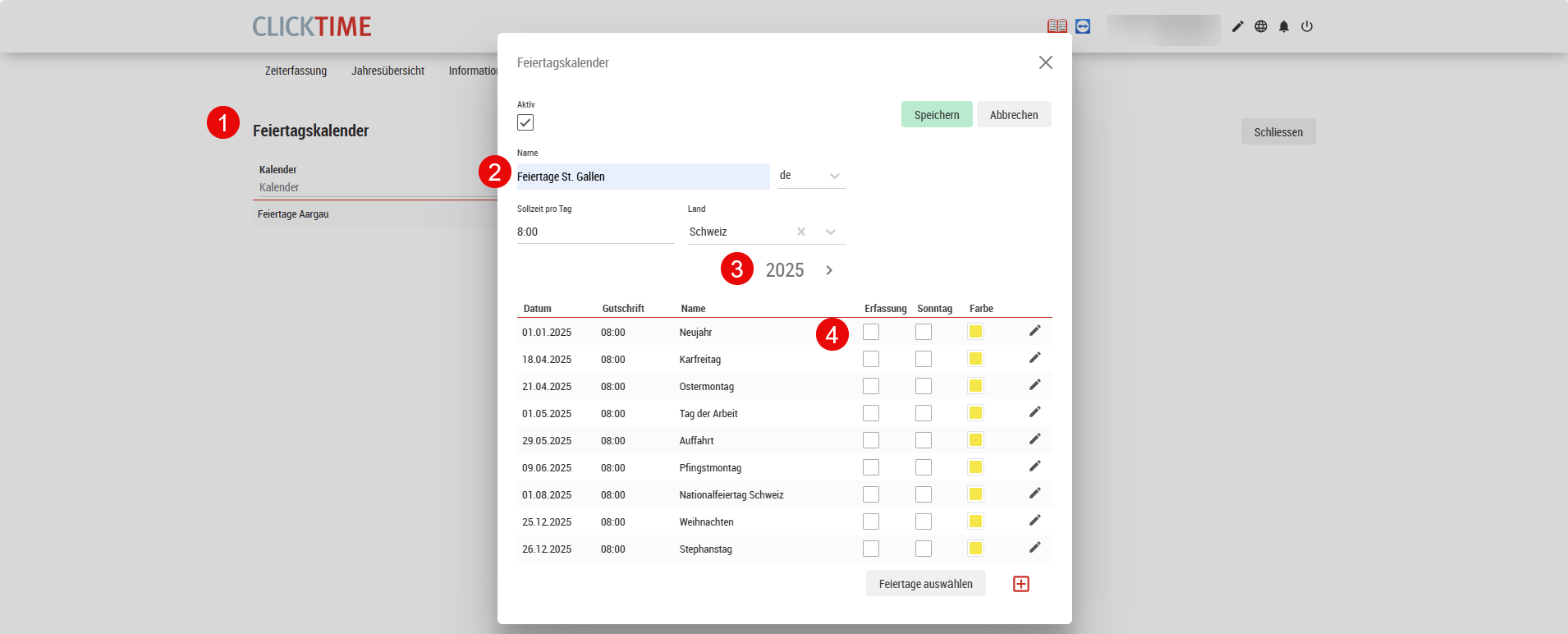Edit the Nationalfeiertag Schweiz row

pyautogui.click(x=1035, y=493)
